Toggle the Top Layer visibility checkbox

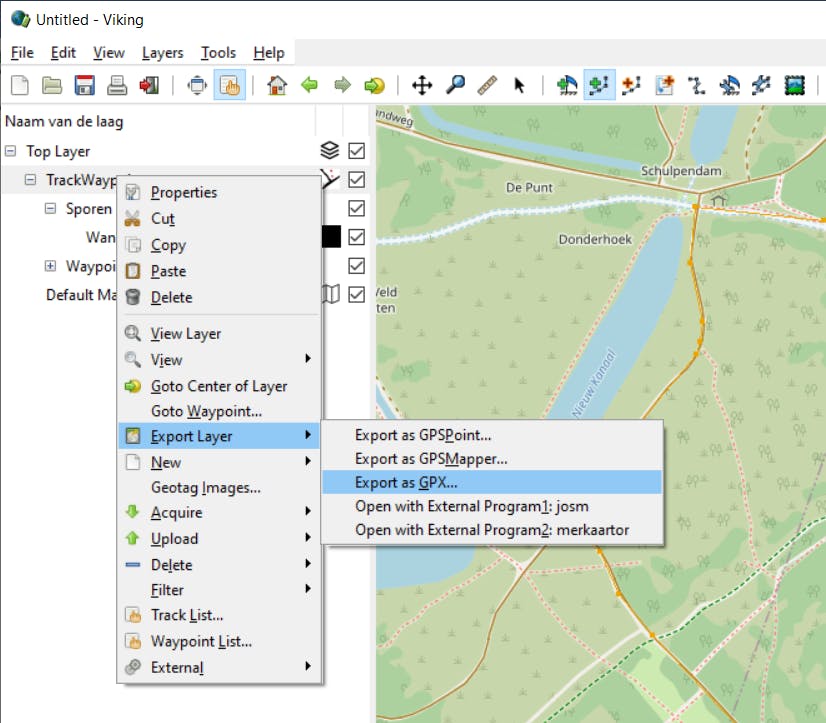356,151
